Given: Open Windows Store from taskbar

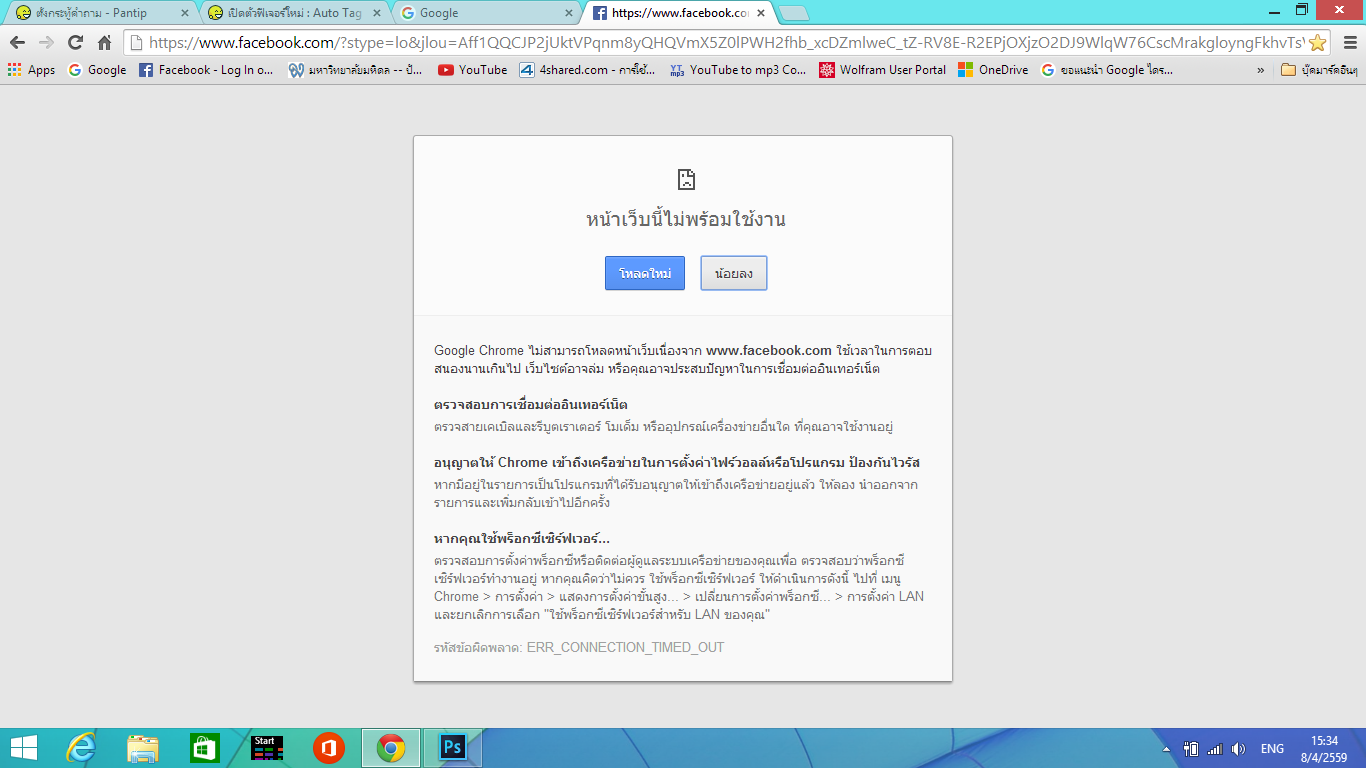Looking at the screenshot, I should 205,748.
